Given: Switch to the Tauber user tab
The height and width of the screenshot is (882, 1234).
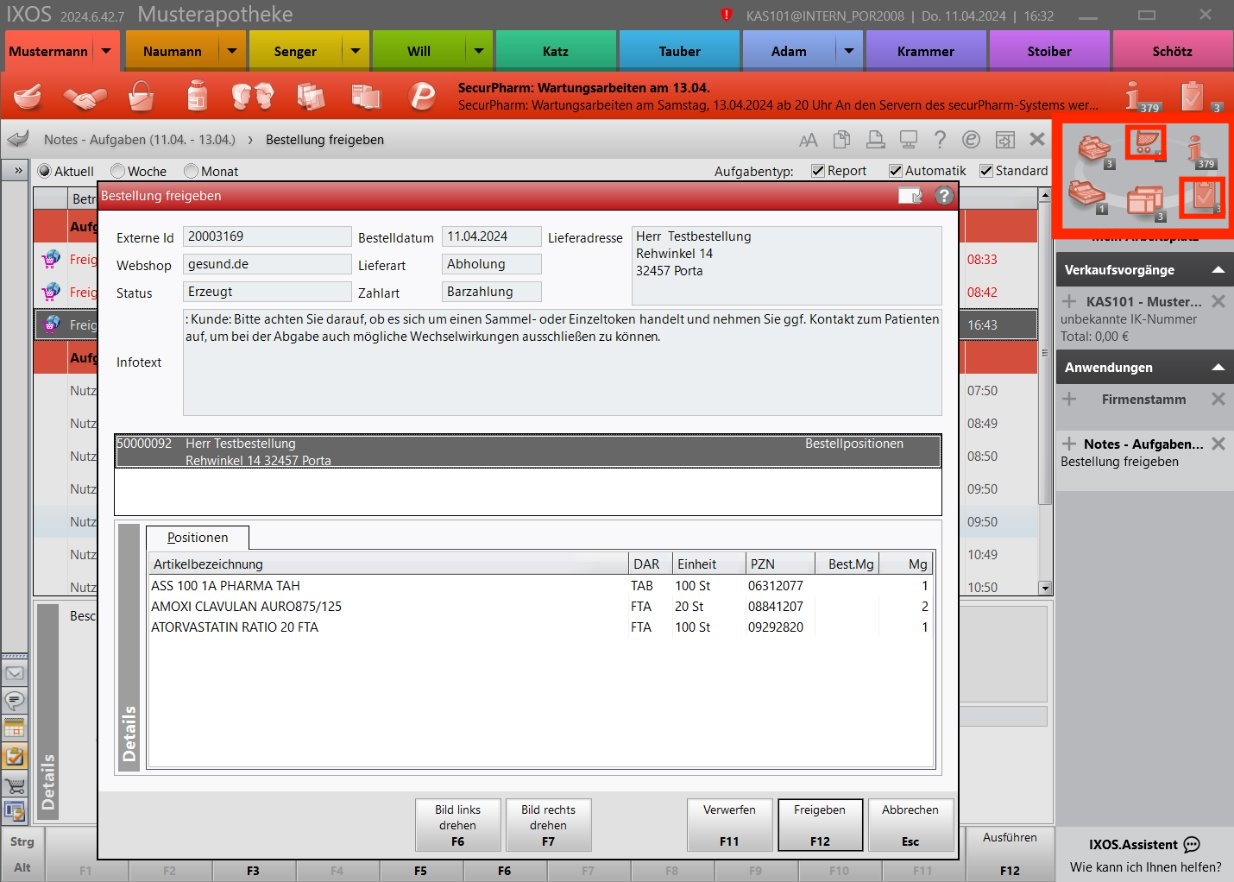Looking at the screenshot, I should (679, 51).
